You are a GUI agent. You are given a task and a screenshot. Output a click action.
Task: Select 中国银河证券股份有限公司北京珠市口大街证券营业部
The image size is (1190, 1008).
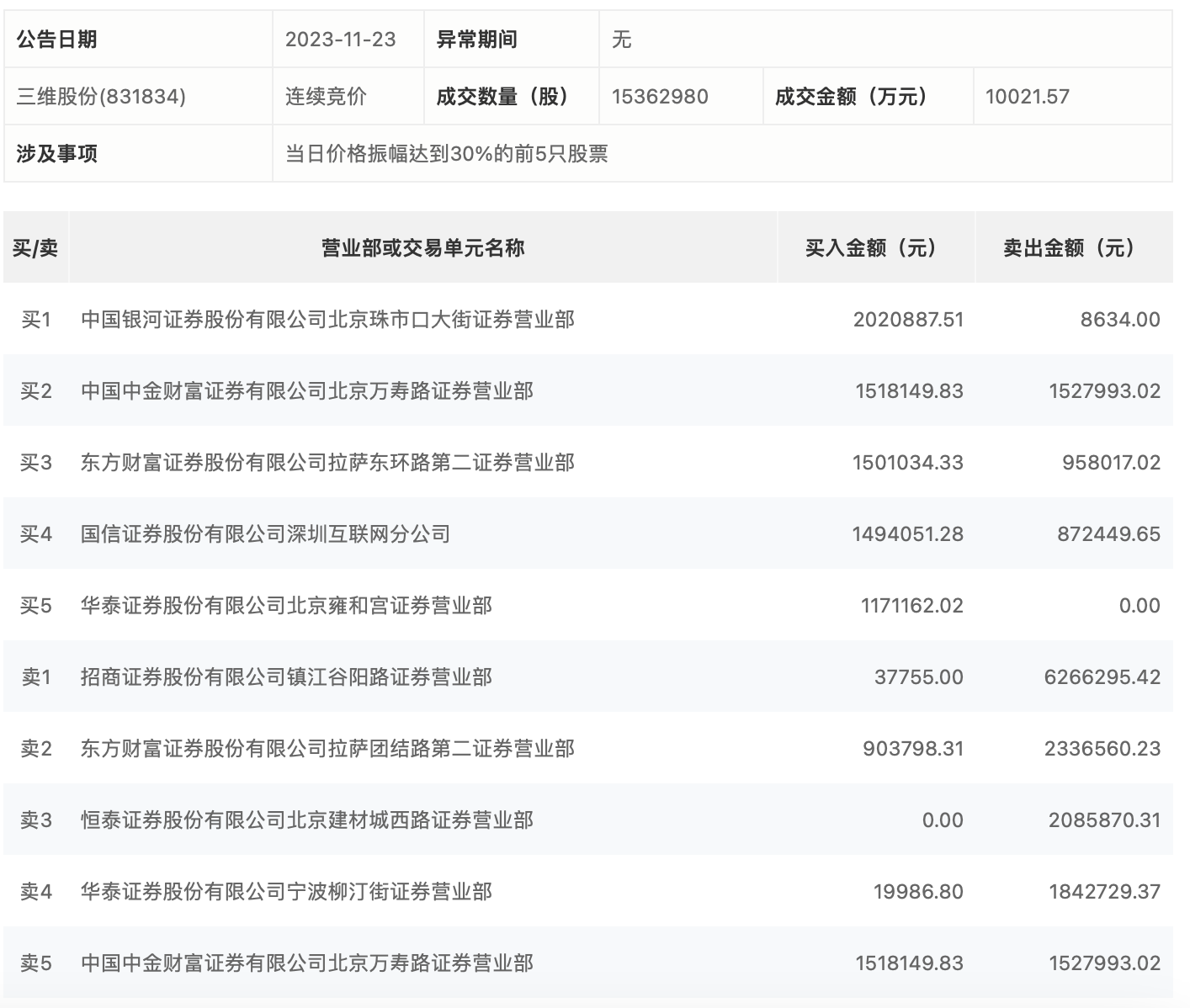[x=327, y=320]
